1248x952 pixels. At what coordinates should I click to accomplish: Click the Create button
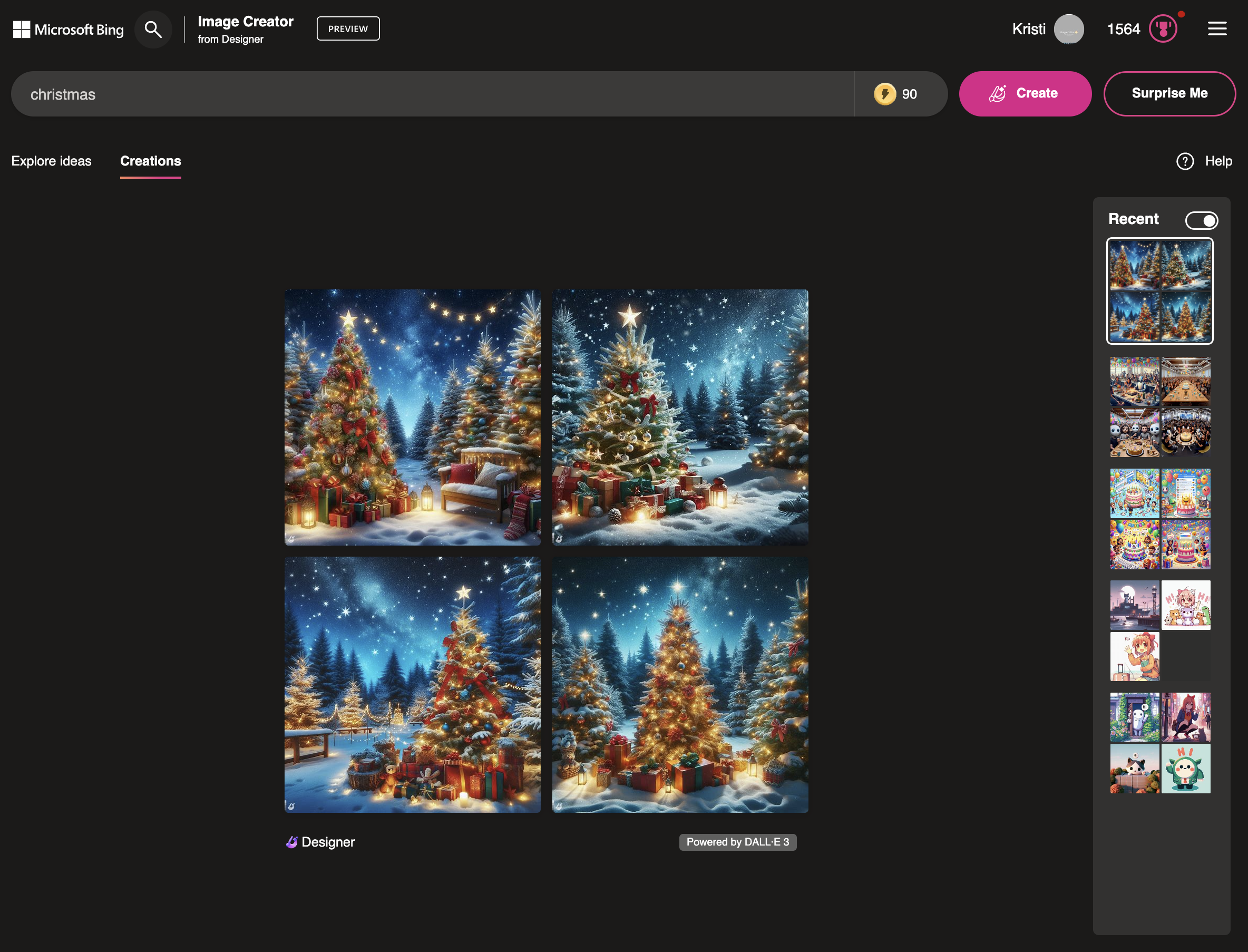(1026, 93)
